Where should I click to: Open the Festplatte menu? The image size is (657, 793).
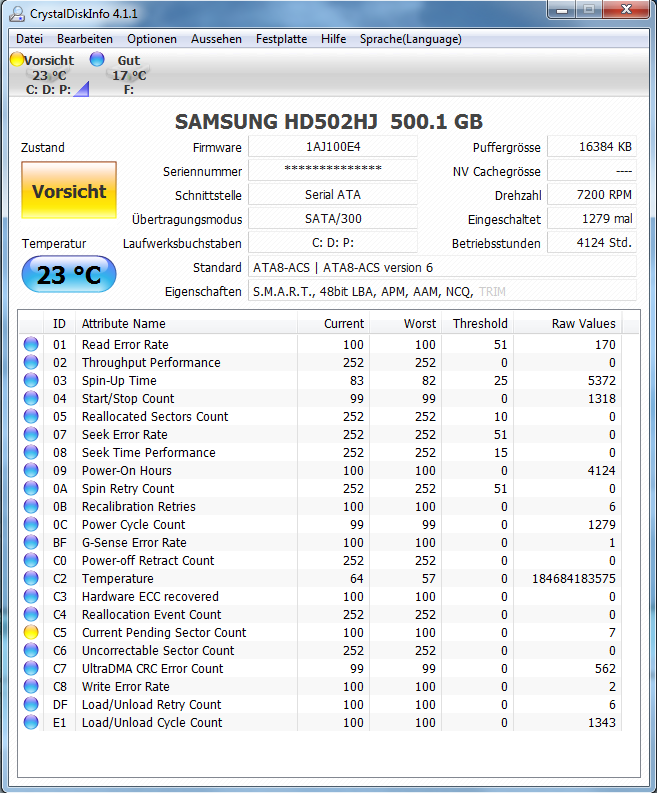pos(281,39)
